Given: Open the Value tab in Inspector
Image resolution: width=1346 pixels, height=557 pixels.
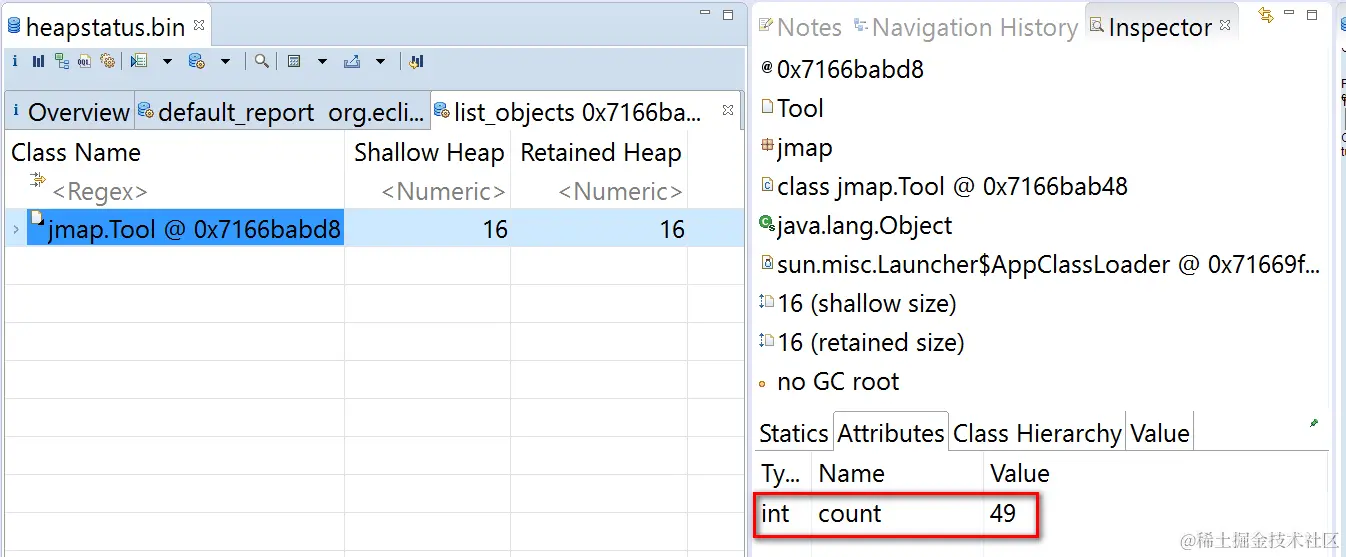Looking at the screenshot, I should click(x=1159, y=433).
